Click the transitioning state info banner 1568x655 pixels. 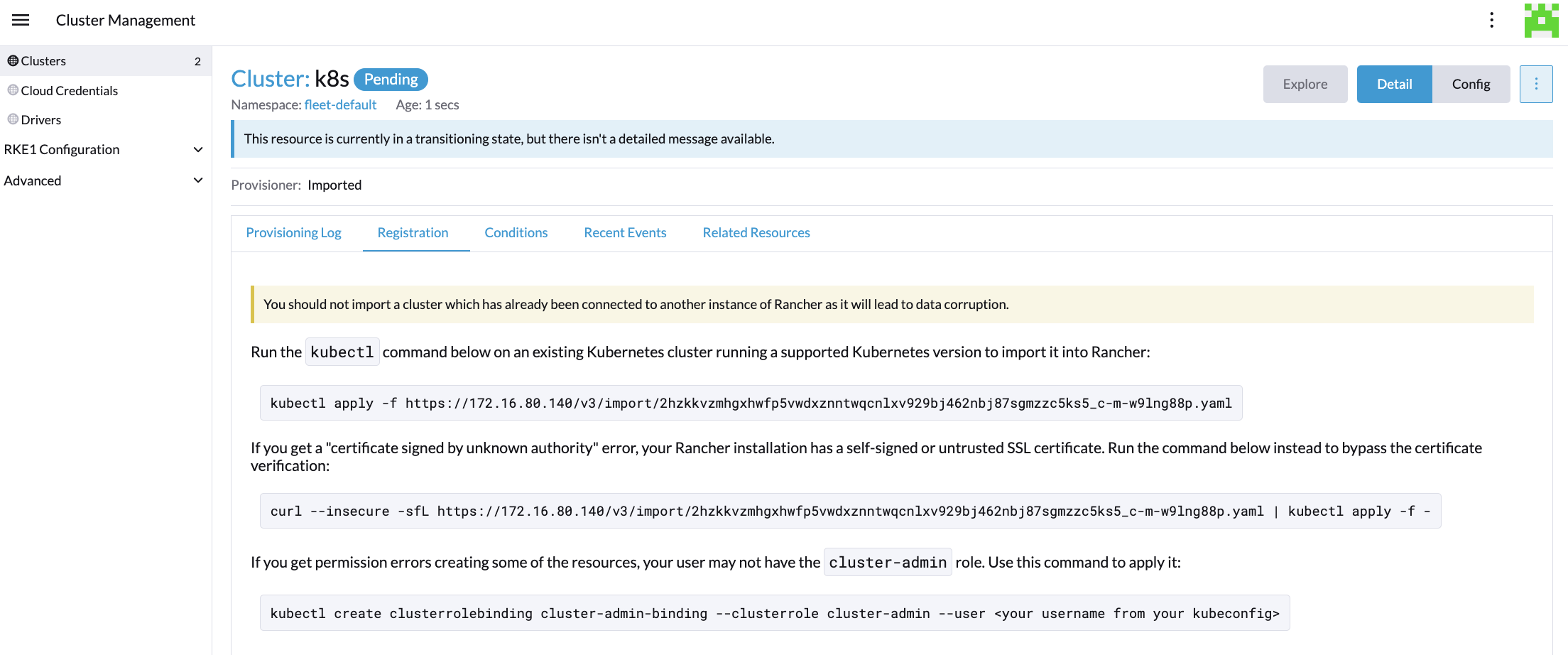pos(892,139)
